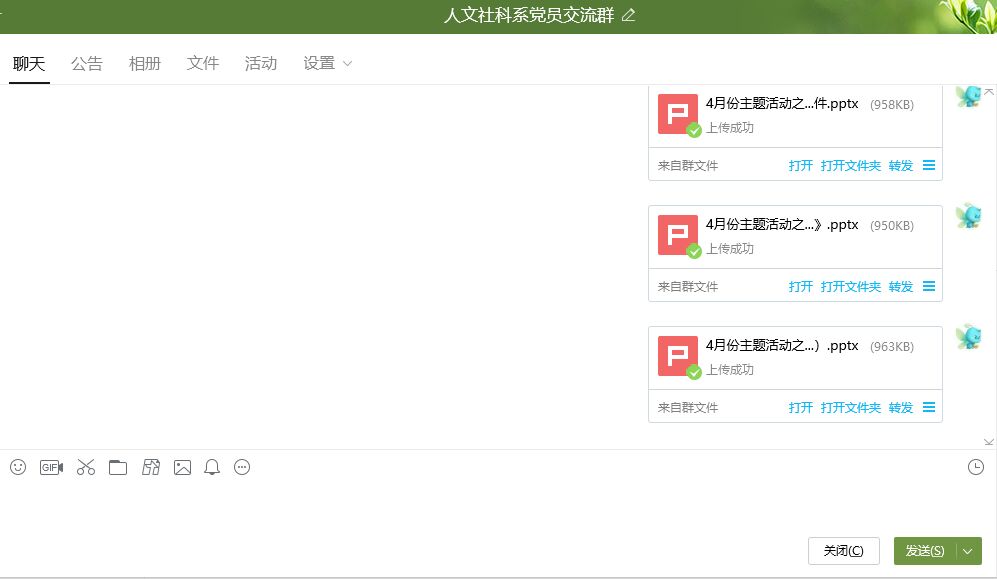Viewport: 997px width, 579px height.
Task: Open more options menu for 958KB file
Action: (929, 165)
